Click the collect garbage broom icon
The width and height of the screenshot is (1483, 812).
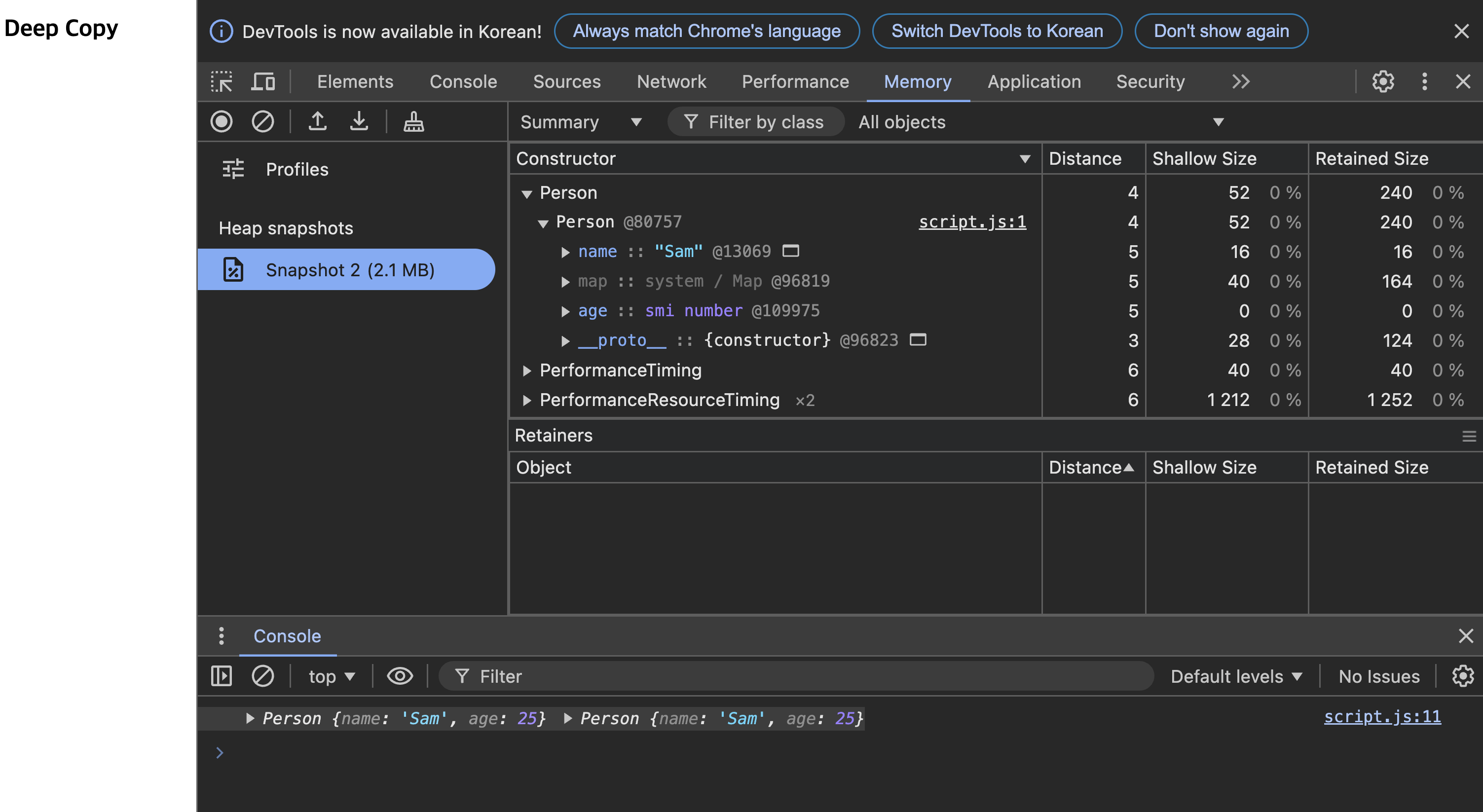click(413, 121)
